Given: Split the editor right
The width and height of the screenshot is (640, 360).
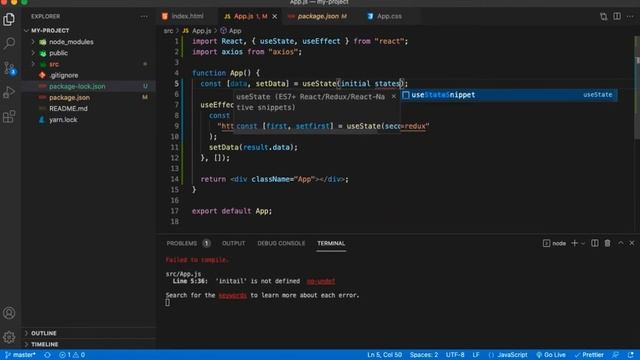Looking at the screenshot, I should [617, 16].
